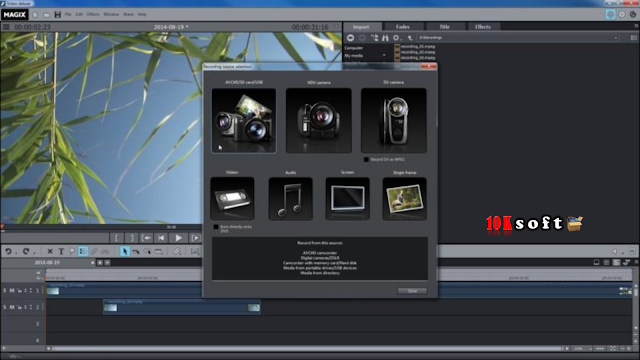Toggle the media list view icon
The width and height of the screenshot is (640, 360).
(633, 38)
